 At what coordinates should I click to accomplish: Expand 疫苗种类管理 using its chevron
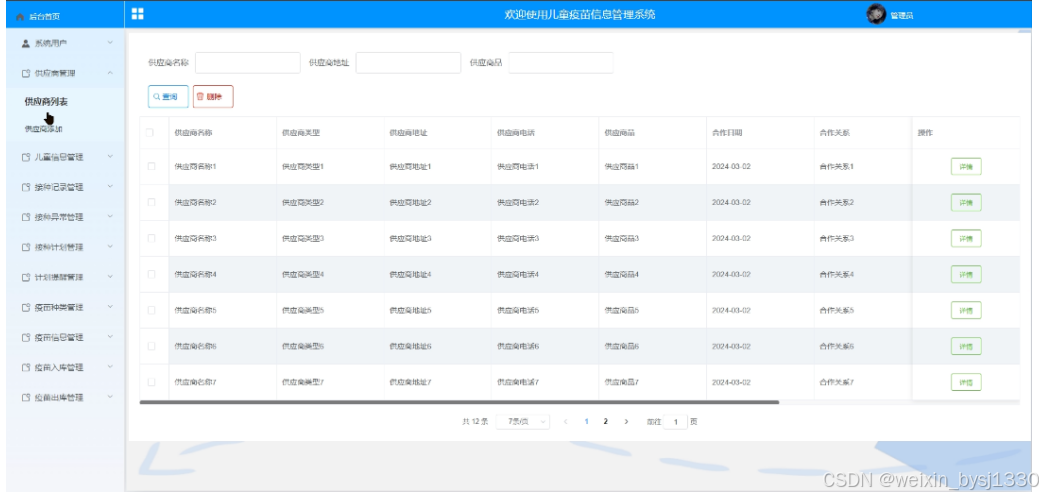(110, 307)
